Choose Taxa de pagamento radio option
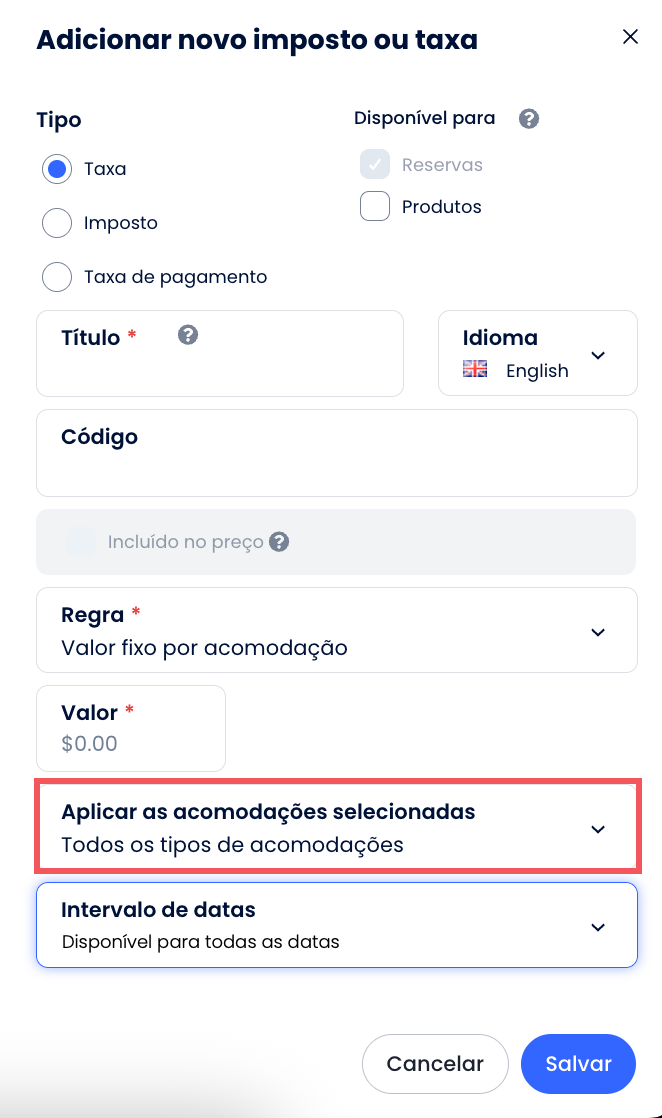Screen dimensions: 662x1118 [x=57, y=277]
